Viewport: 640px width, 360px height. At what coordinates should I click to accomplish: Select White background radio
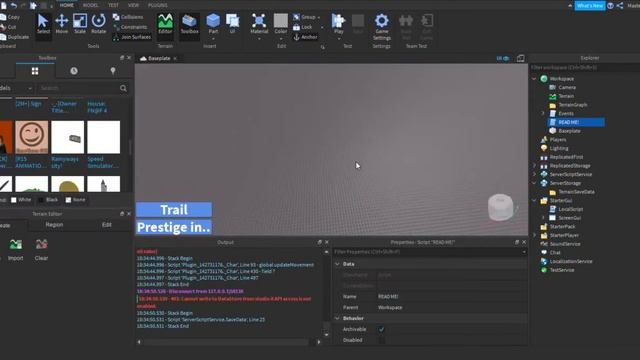[14, 200]
